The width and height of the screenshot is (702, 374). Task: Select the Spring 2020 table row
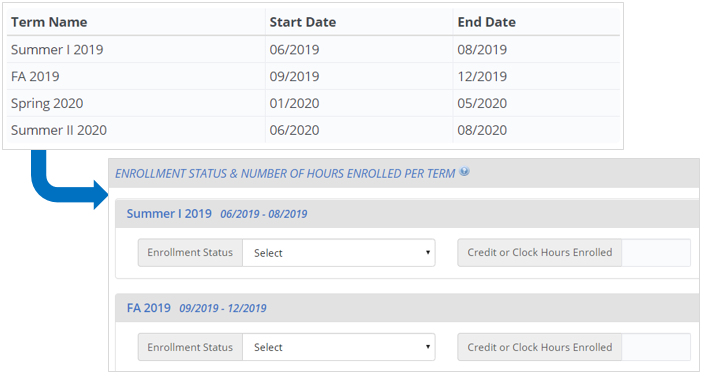coord(313,103)
